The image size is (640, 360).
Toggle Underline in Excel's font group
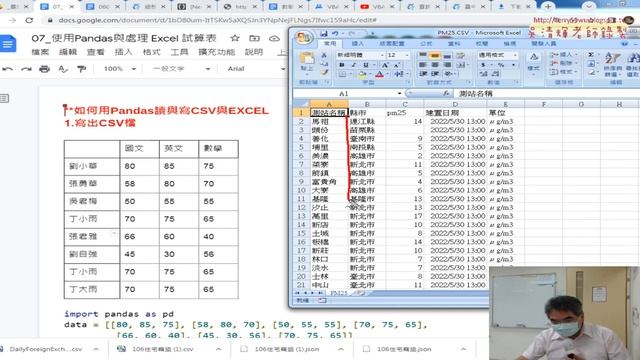366,65
